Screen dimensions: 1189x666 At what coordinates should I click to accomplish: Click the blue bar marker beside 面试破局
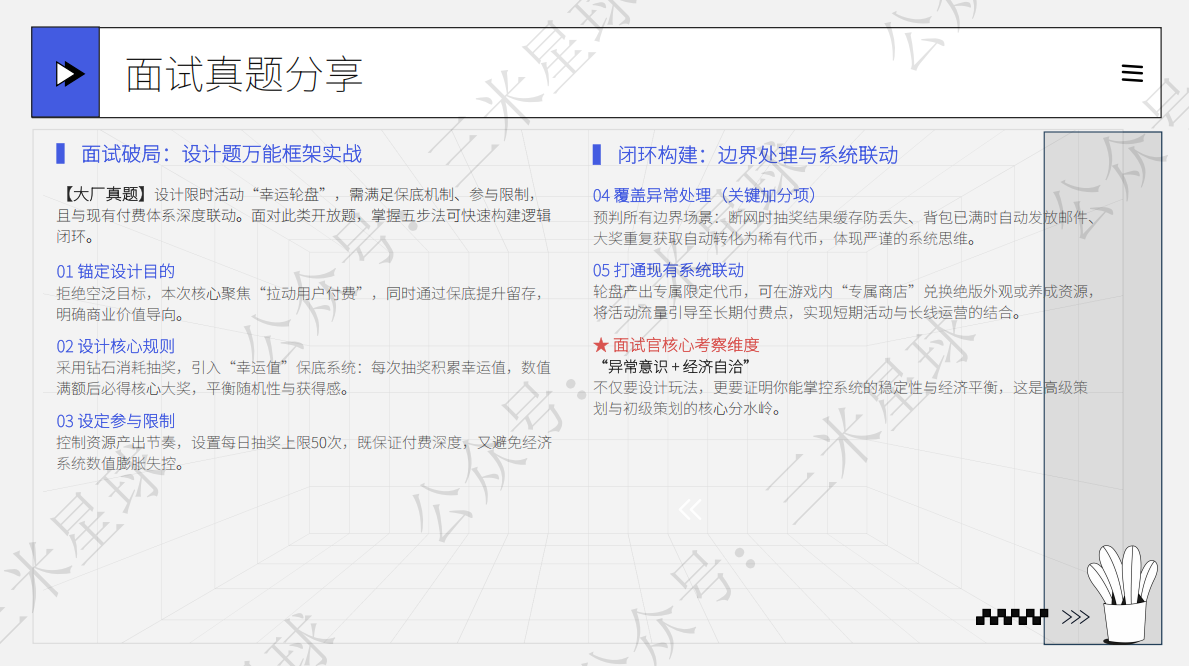pyautogui.click(x=61, y=154)
